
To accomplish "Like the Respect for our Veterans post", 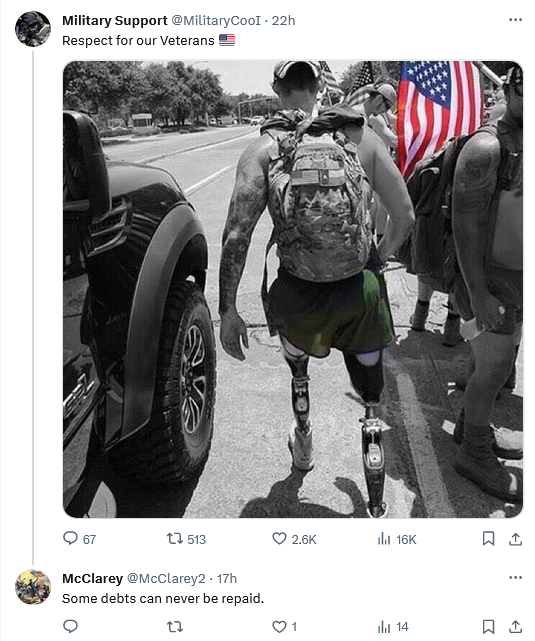I will [x=294, y=539].
